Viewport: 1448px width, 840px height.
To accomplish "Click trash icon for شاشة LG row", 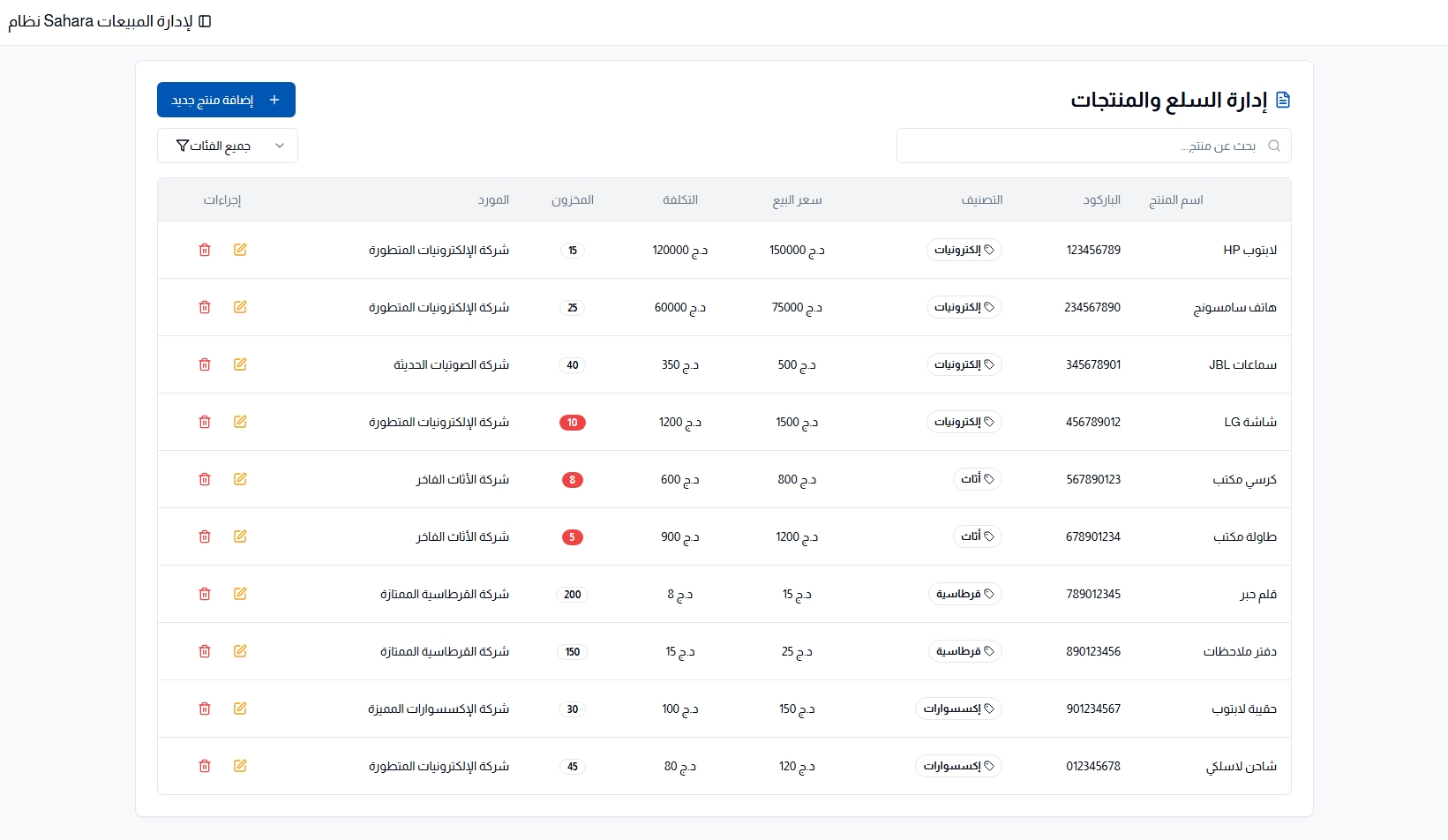I will coord(205,422).
